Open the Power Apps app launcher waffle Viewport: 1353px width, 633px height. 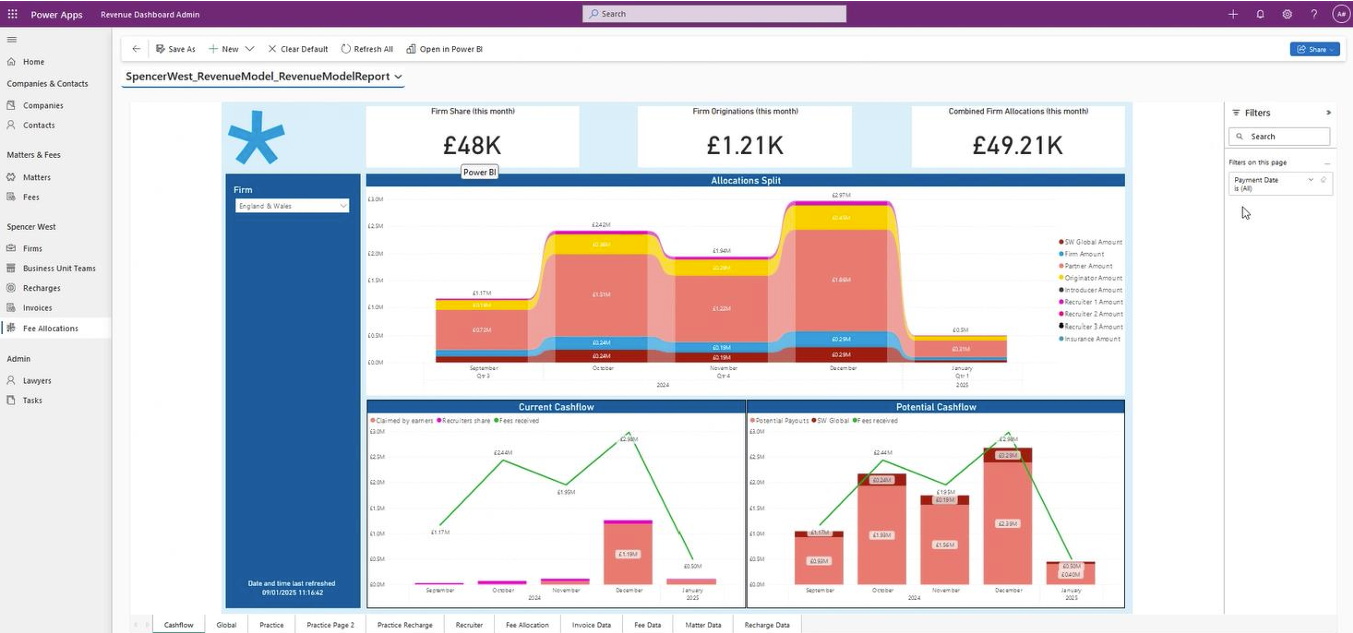tap(12, 14)
